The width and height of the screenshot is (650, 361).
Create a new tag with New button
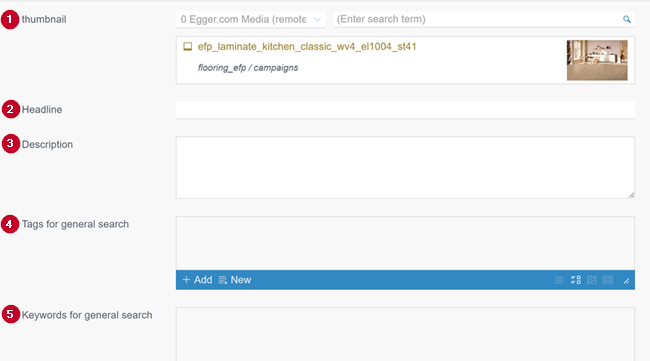235,280
